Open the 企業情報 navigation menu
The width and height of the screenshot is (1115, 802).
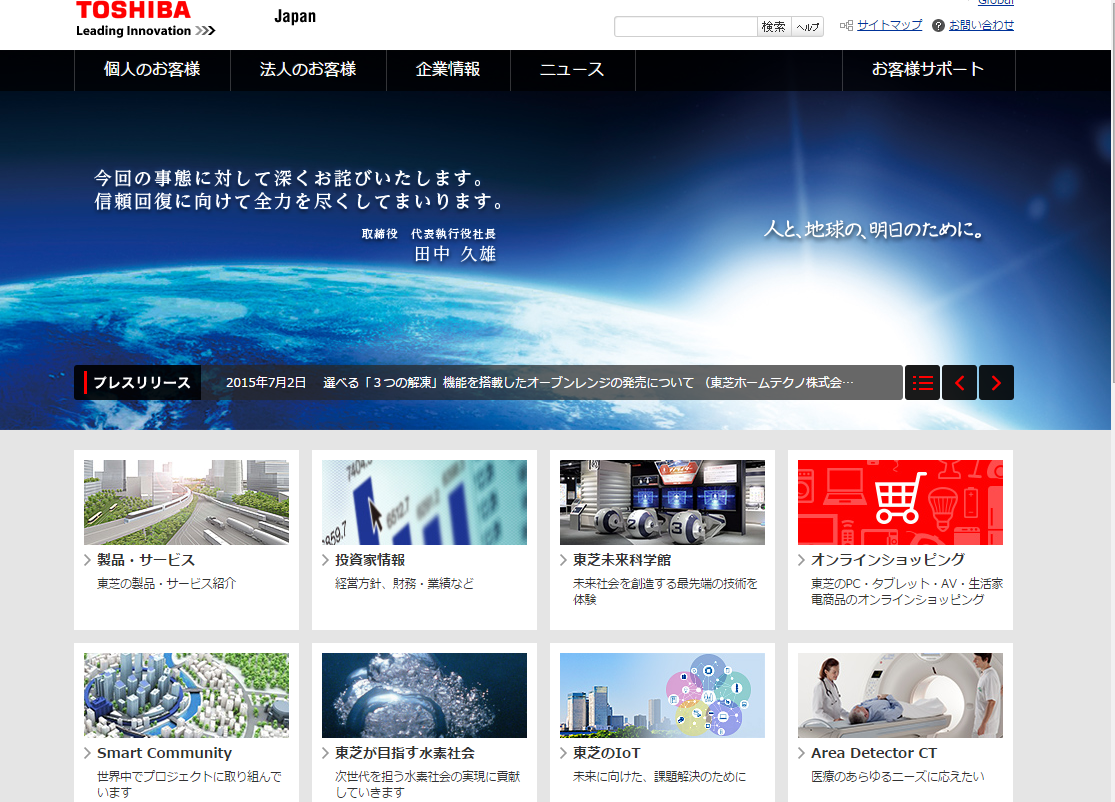[448, 70]
